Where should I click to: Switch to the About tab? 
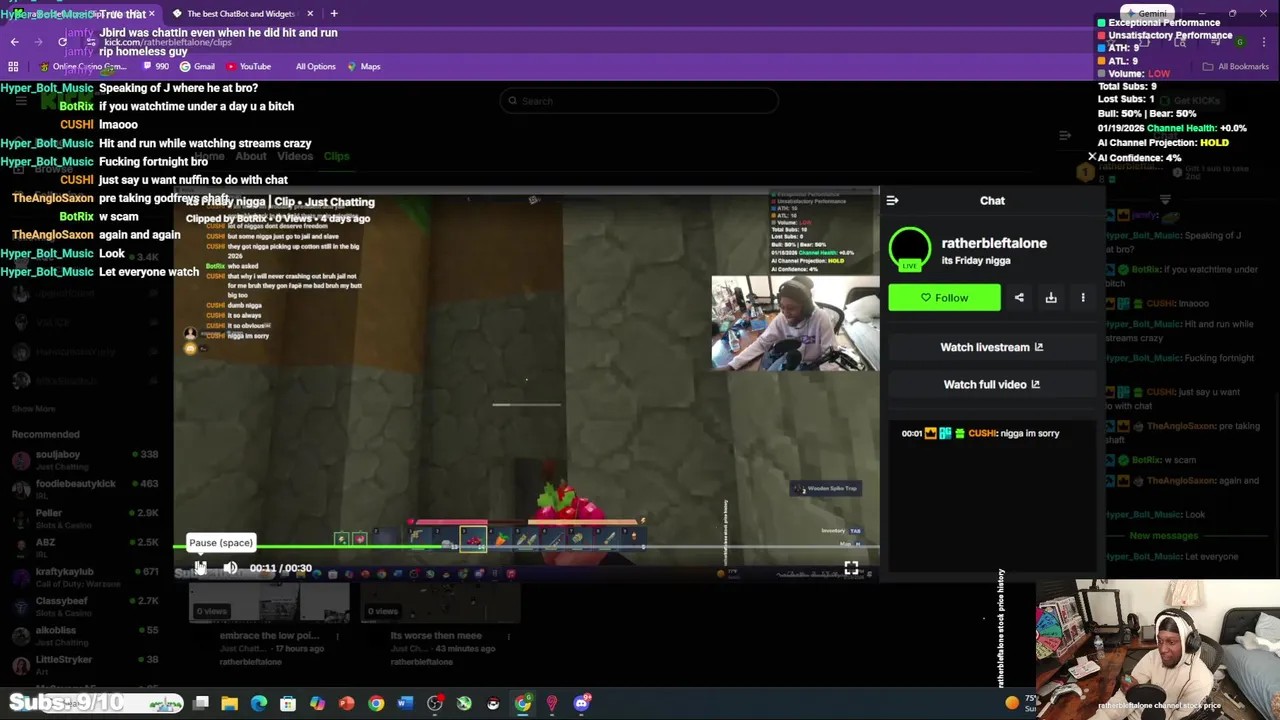click(x=250, y=156)
